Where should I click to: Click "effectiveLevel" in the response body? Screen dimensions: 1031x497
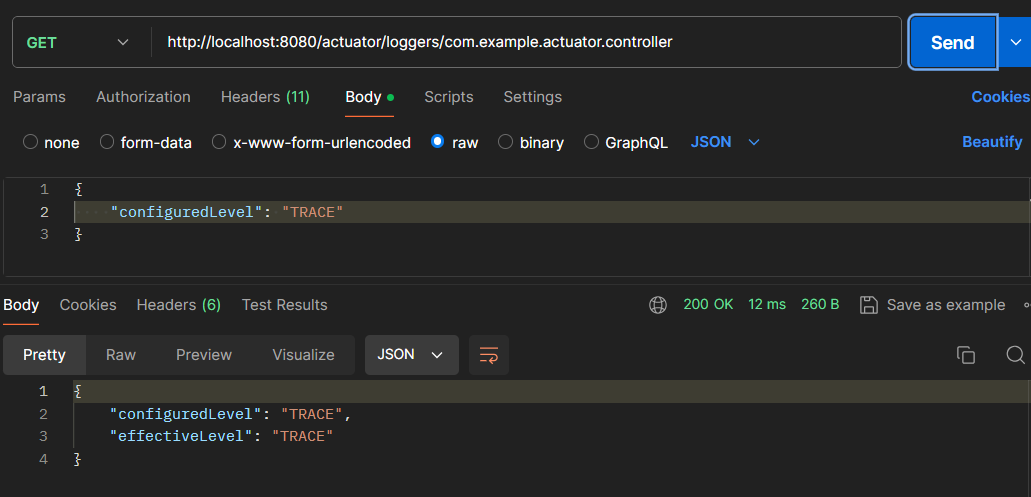tap(182, 437)
